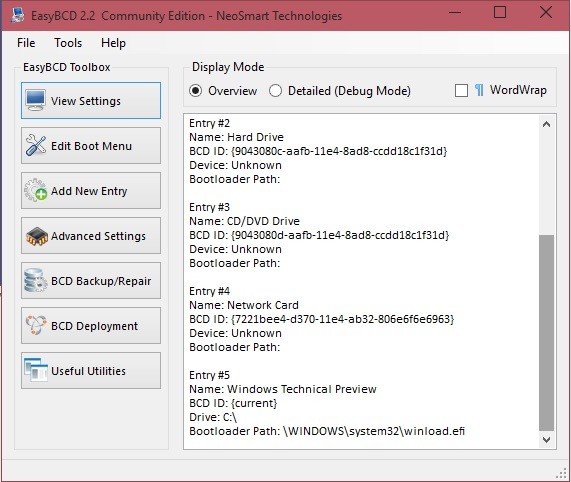Image resolution: width=571 pixels, height=482 pixels.
Task: Open Edit Boot Menu button label
Action: tap(91, 146)
